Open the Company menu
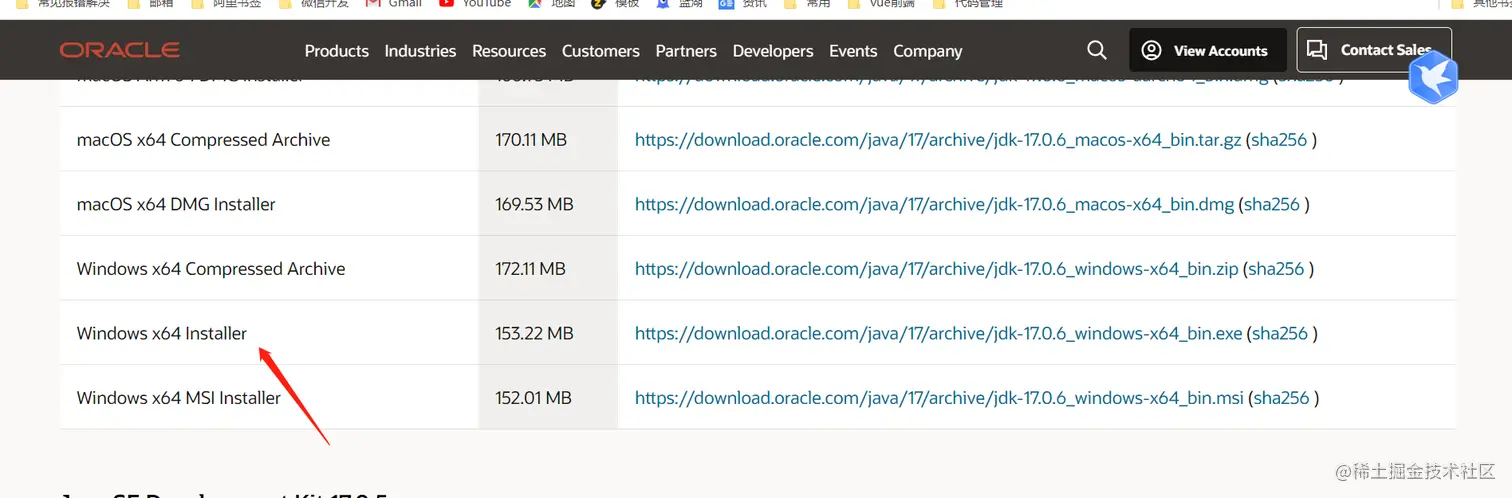 click(928, 51)
